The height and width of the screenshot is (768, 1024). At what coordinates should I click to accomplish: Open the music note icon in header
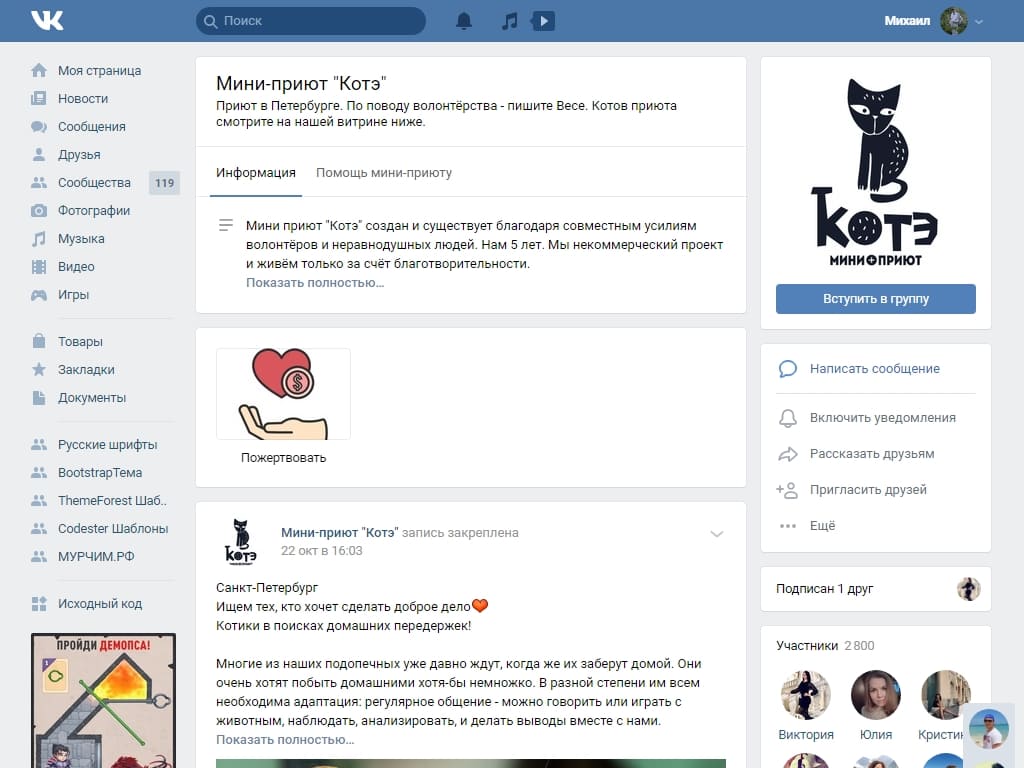(x=510, y=21)
